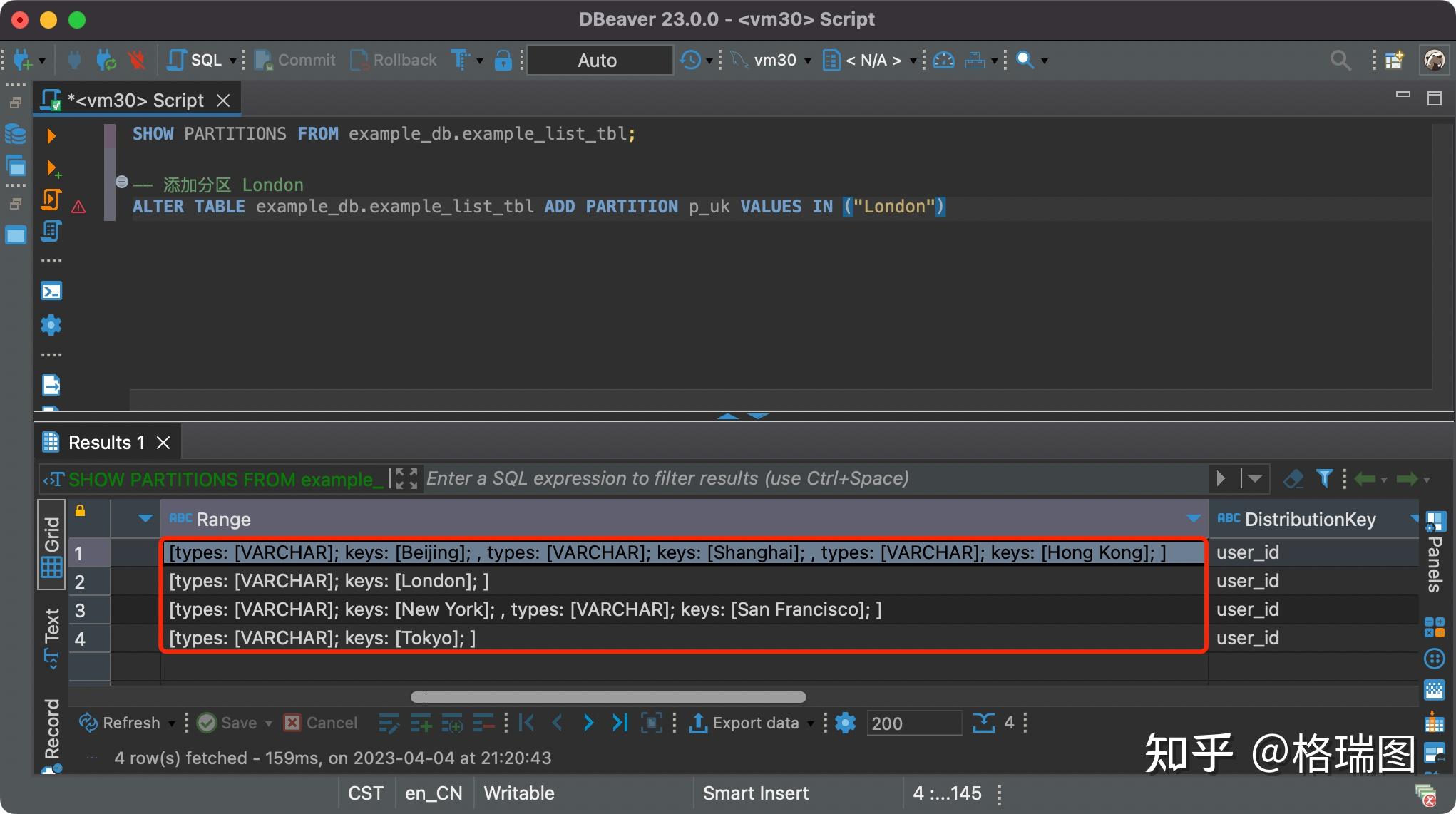Viewport: 1456px width, 814px height.
Task: Switch results to Text view
Action: 52,637
